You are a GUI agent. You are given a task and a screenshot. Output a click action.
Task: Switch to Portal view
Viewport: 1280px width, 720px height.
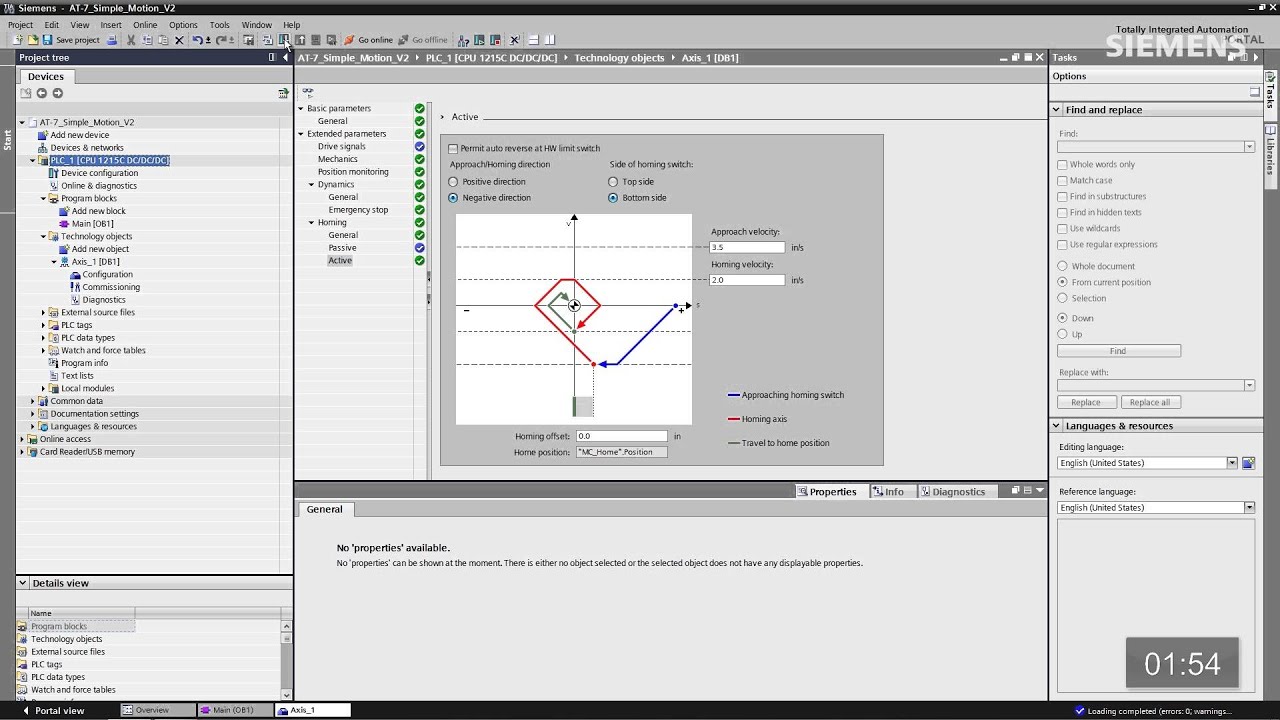[x=52, y=710]
